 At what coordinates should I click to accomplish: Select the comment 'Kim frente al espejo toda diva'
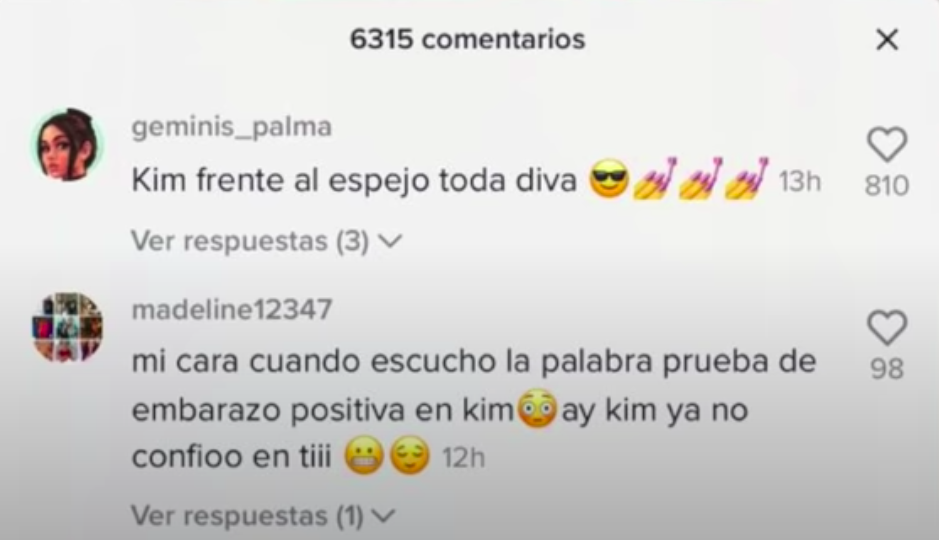click(354, 180)
